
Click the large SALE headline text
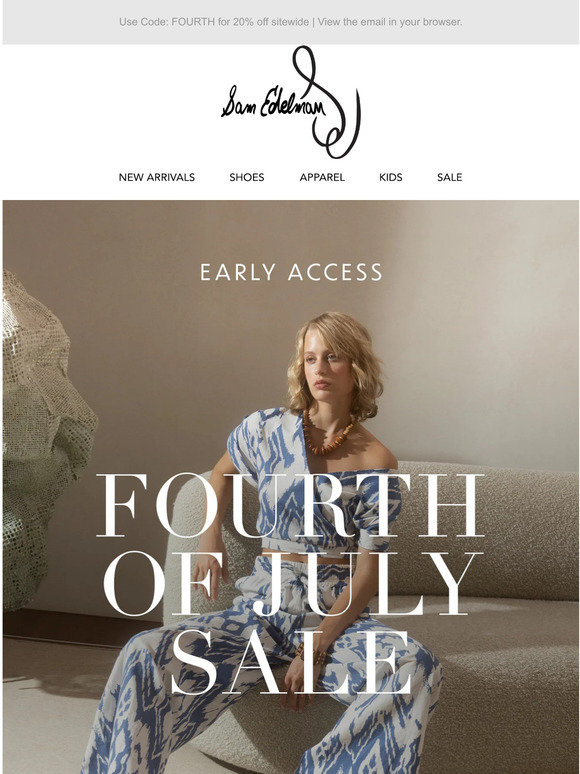click(x=291, y=661)
